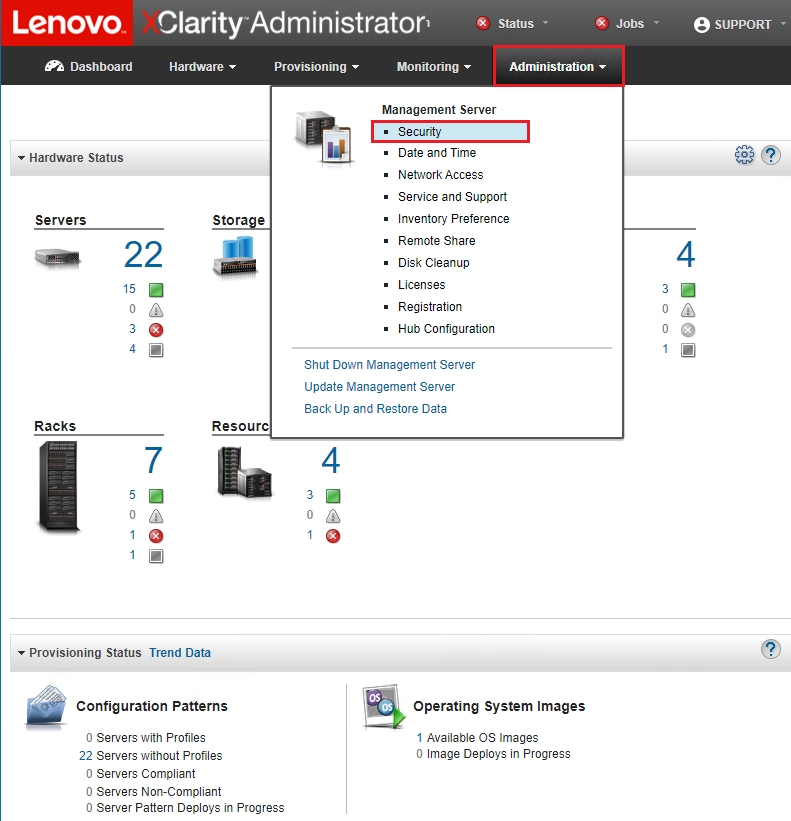This screenshot has height=821, width=791.
Task: Choose Network Access menu item
Action: [440, 175]
